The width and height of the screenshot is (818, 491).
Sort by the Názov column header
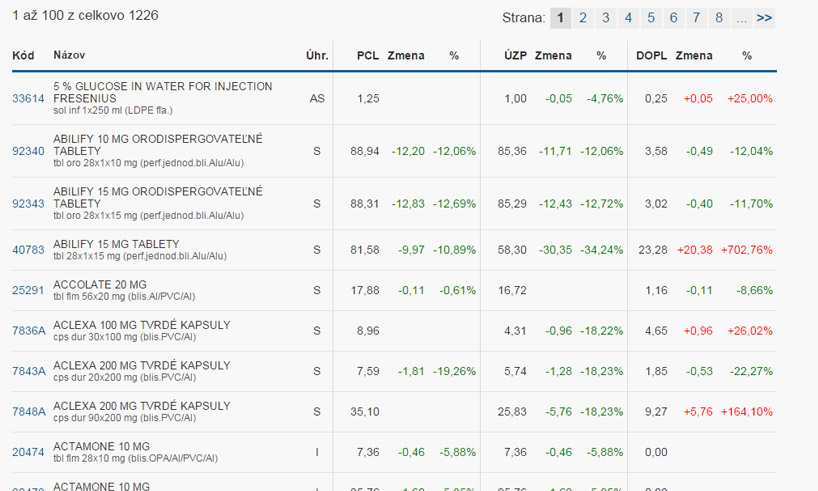point(69,55)
